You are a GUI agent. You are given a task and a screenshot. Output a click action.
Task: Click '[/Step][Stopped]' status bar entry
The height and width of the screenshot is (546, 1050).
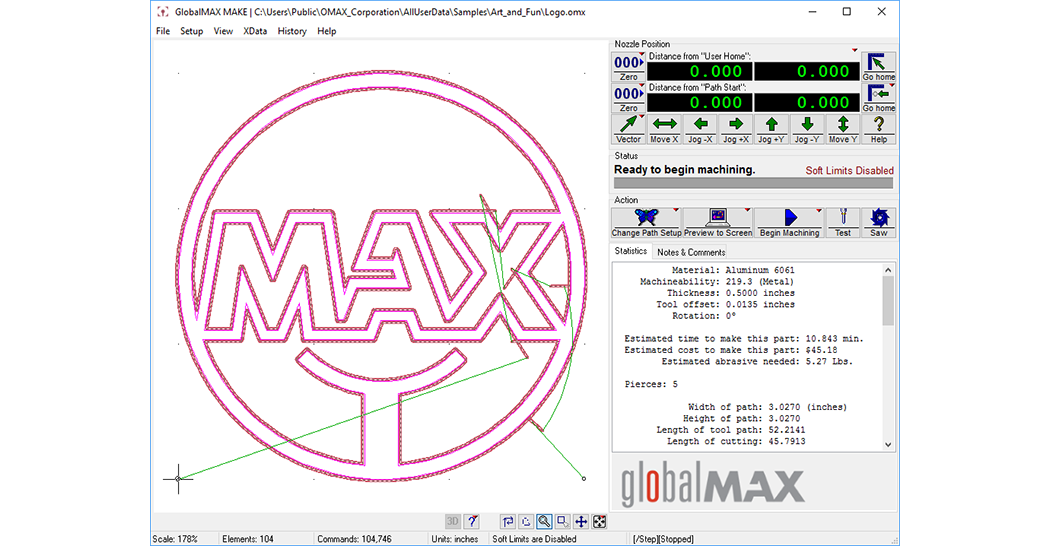click(x=663, y=539)
